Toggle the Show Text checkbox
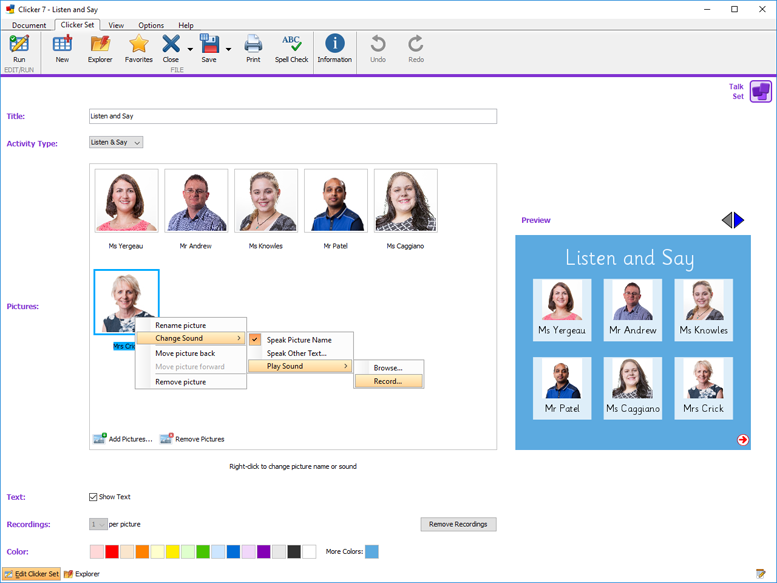Screen dimensions: 777x583 (94, 497)
